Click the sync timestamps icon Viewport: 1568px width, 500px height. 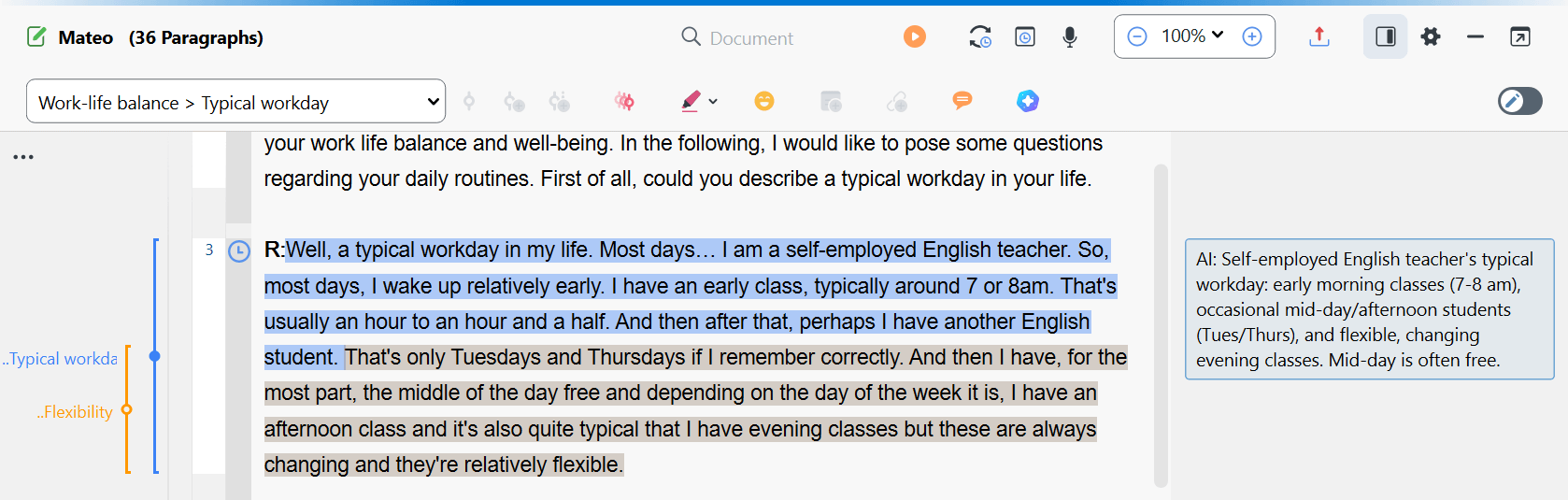click(x=980, y=36)
